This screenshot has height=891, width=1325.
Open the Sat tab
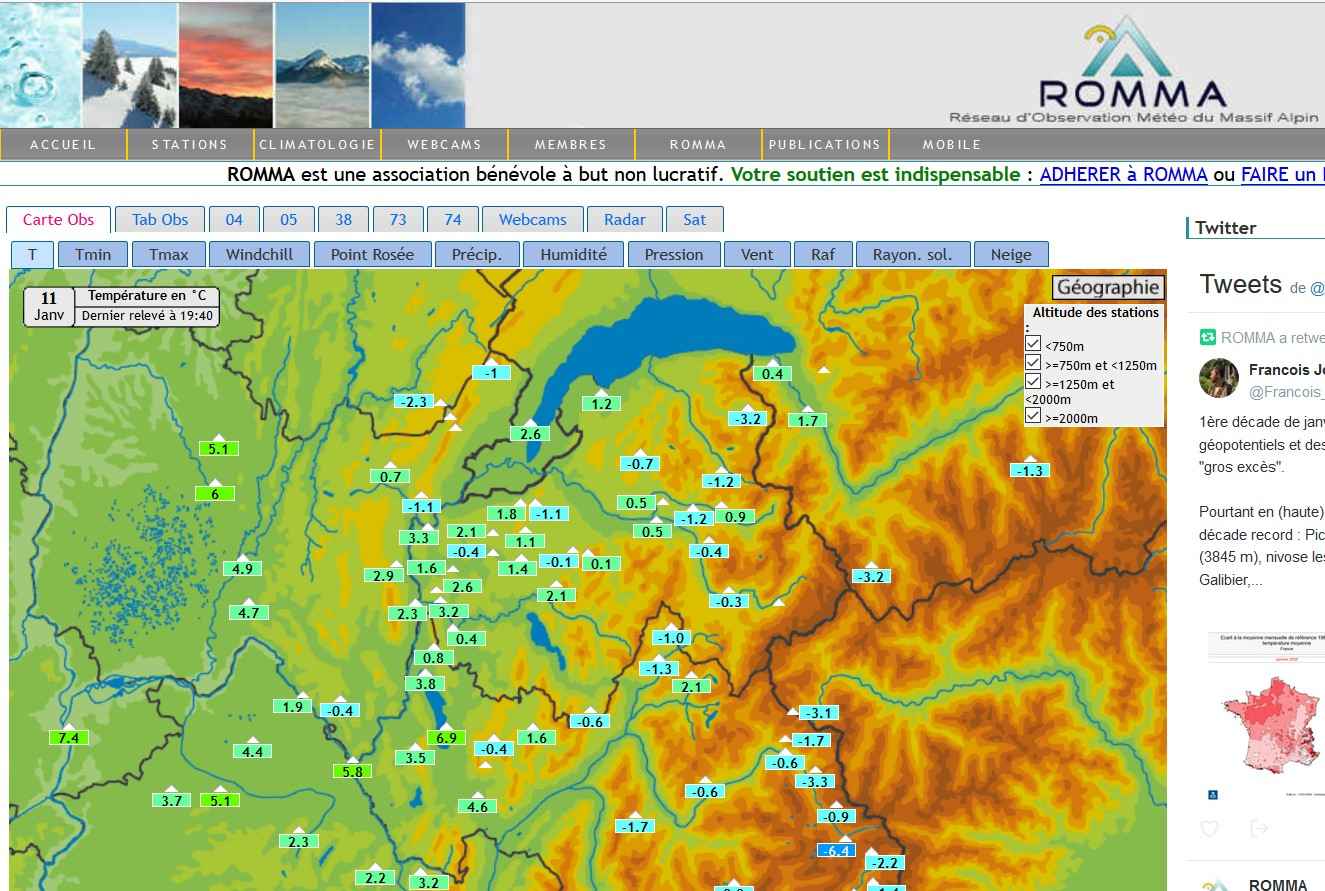pos(694,219)
